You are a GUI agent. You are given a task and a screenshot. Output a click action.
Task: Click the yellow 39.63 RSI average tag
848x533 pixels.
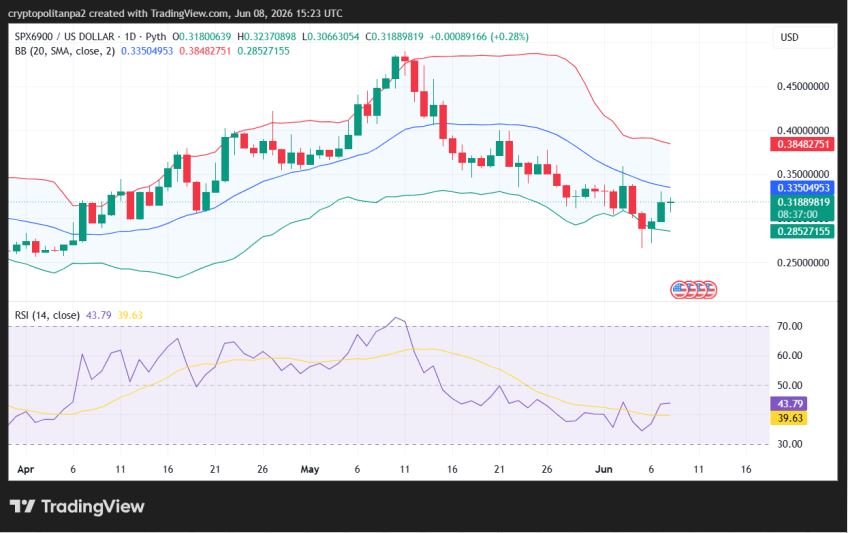click(x=789, y=418)
